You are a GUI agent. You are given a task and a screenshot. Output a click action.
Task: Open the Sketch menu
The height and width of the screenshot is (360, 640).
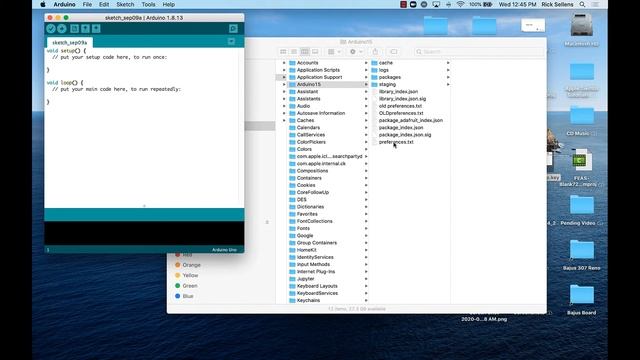tap(125, 4)
